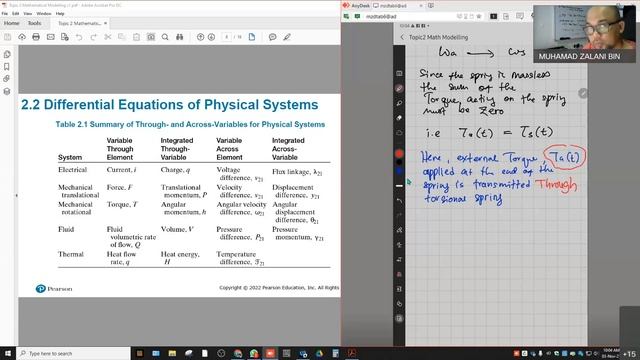The height and width of the screenshot is (360, 640).
Task: Open the Window menu in Acrobat
Action: point(44,13)
